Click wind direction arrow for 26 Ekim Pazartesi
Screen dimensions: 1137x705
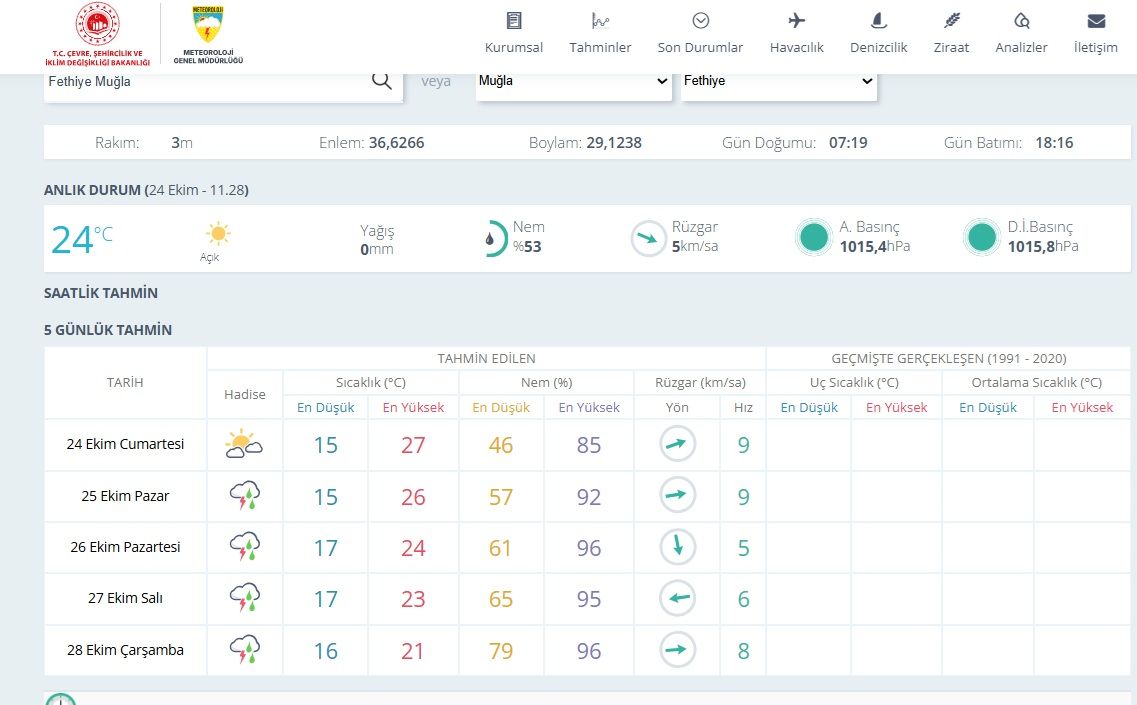click(677, 547)
